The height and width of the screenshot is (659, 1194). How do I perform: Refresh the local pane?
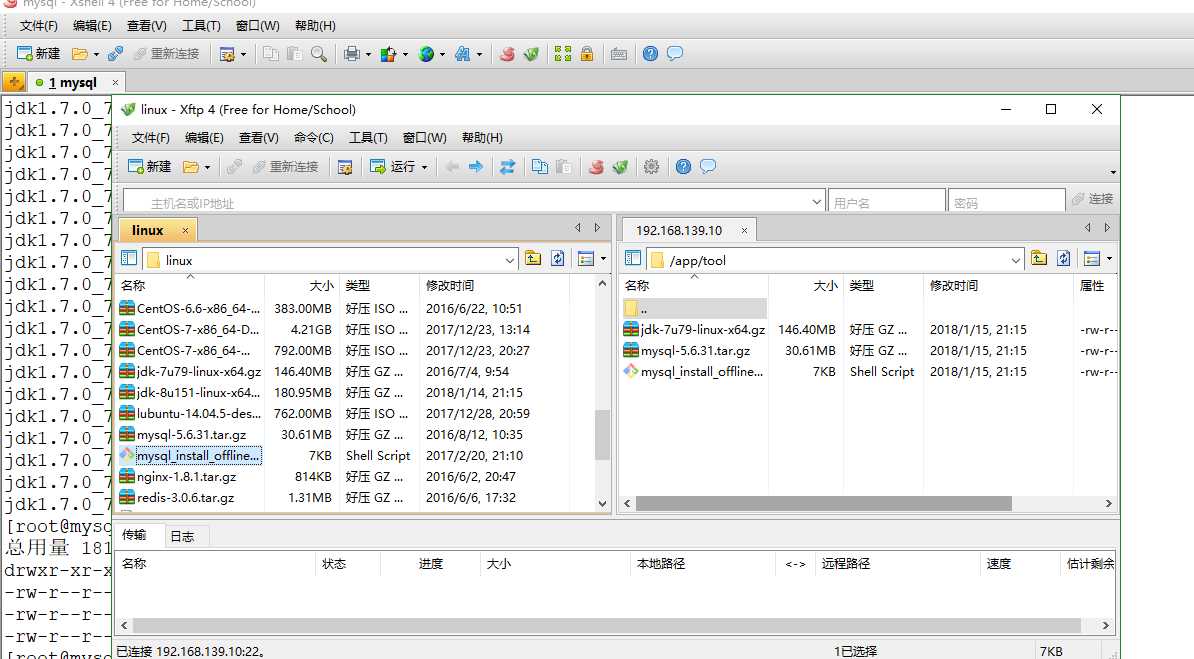point(557,259)
